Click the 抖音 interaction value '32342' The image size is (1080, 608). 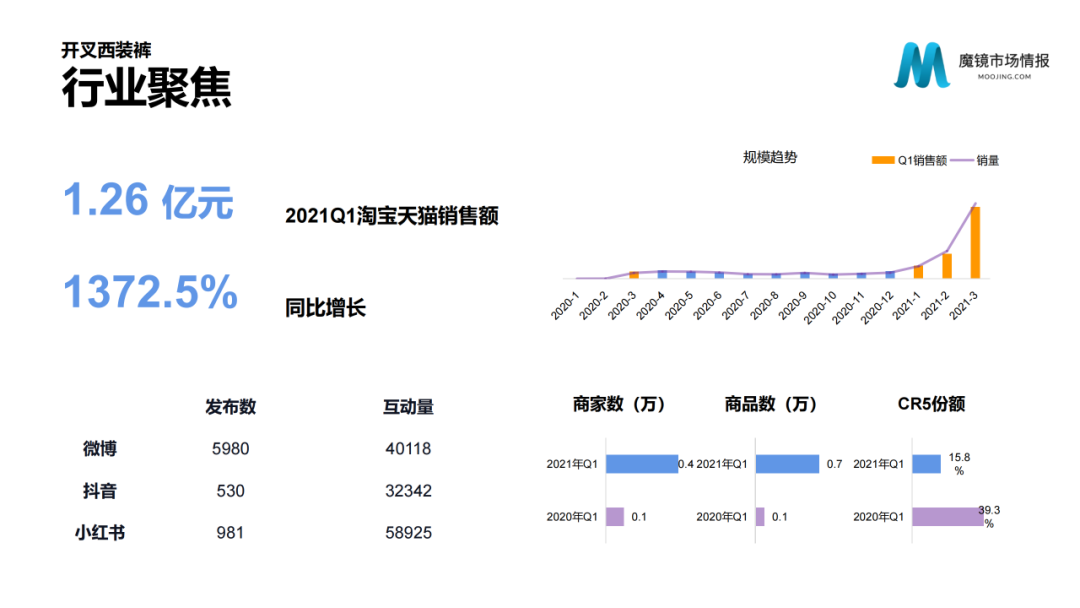point(408,491)
